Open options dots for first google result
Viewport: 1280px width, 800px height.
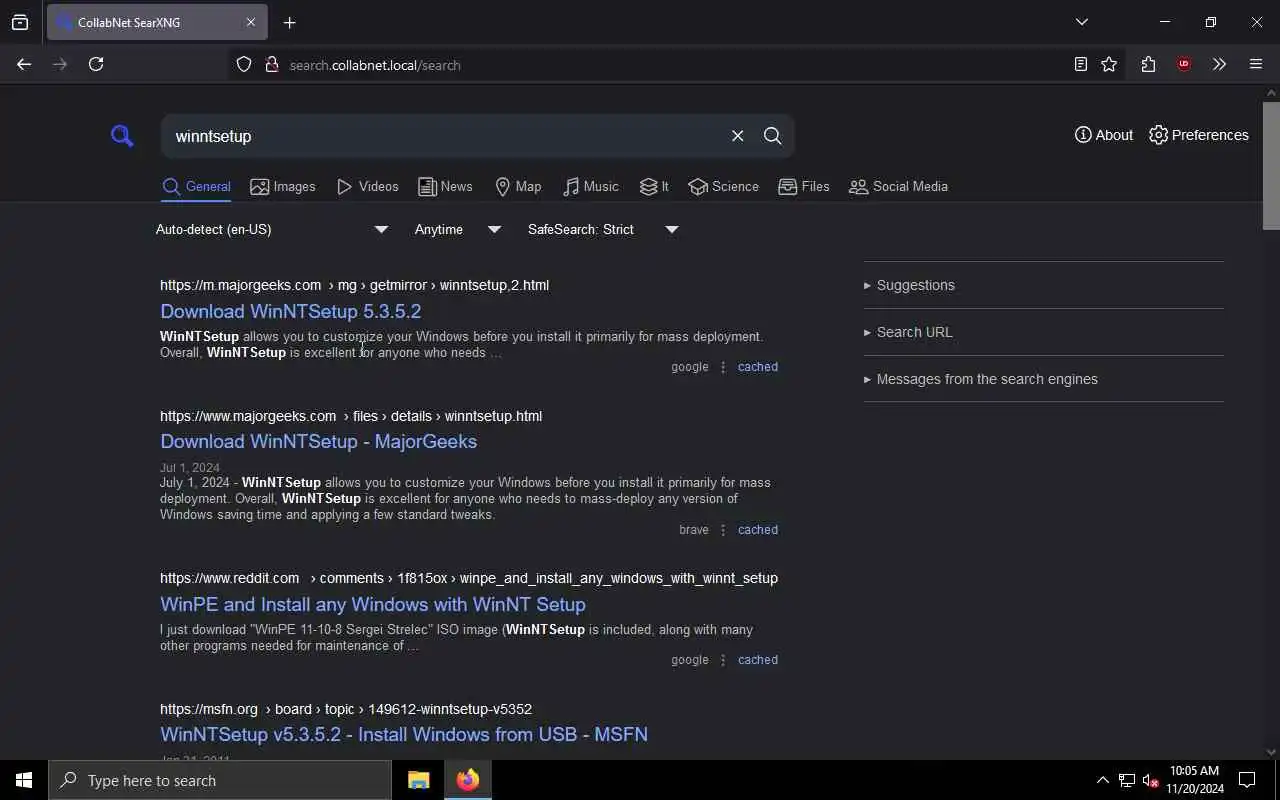pos(723,367)
